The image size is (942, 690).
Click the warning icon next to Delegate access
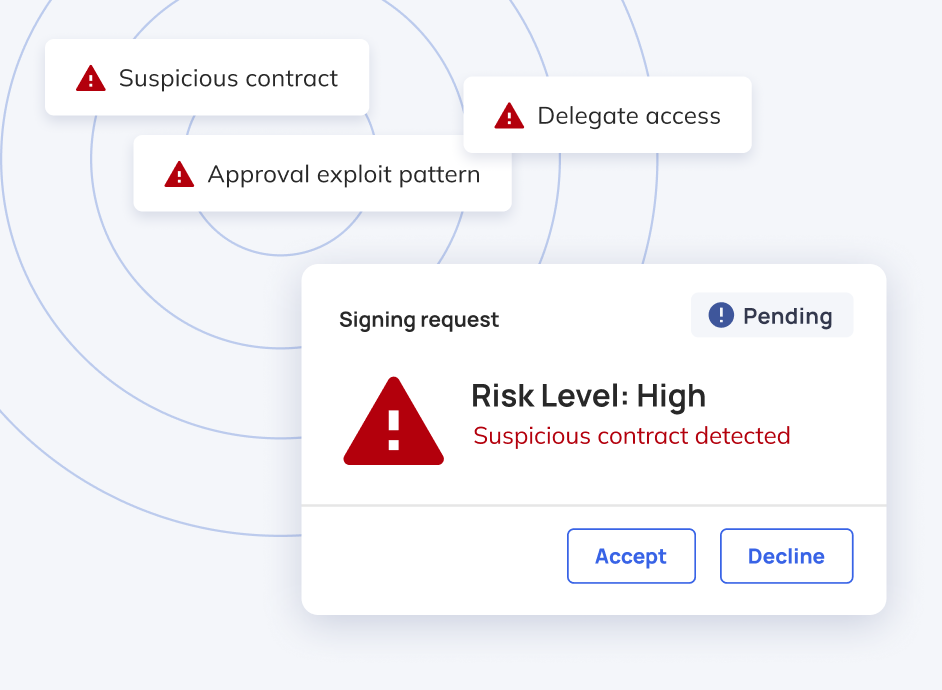[509, 116]
